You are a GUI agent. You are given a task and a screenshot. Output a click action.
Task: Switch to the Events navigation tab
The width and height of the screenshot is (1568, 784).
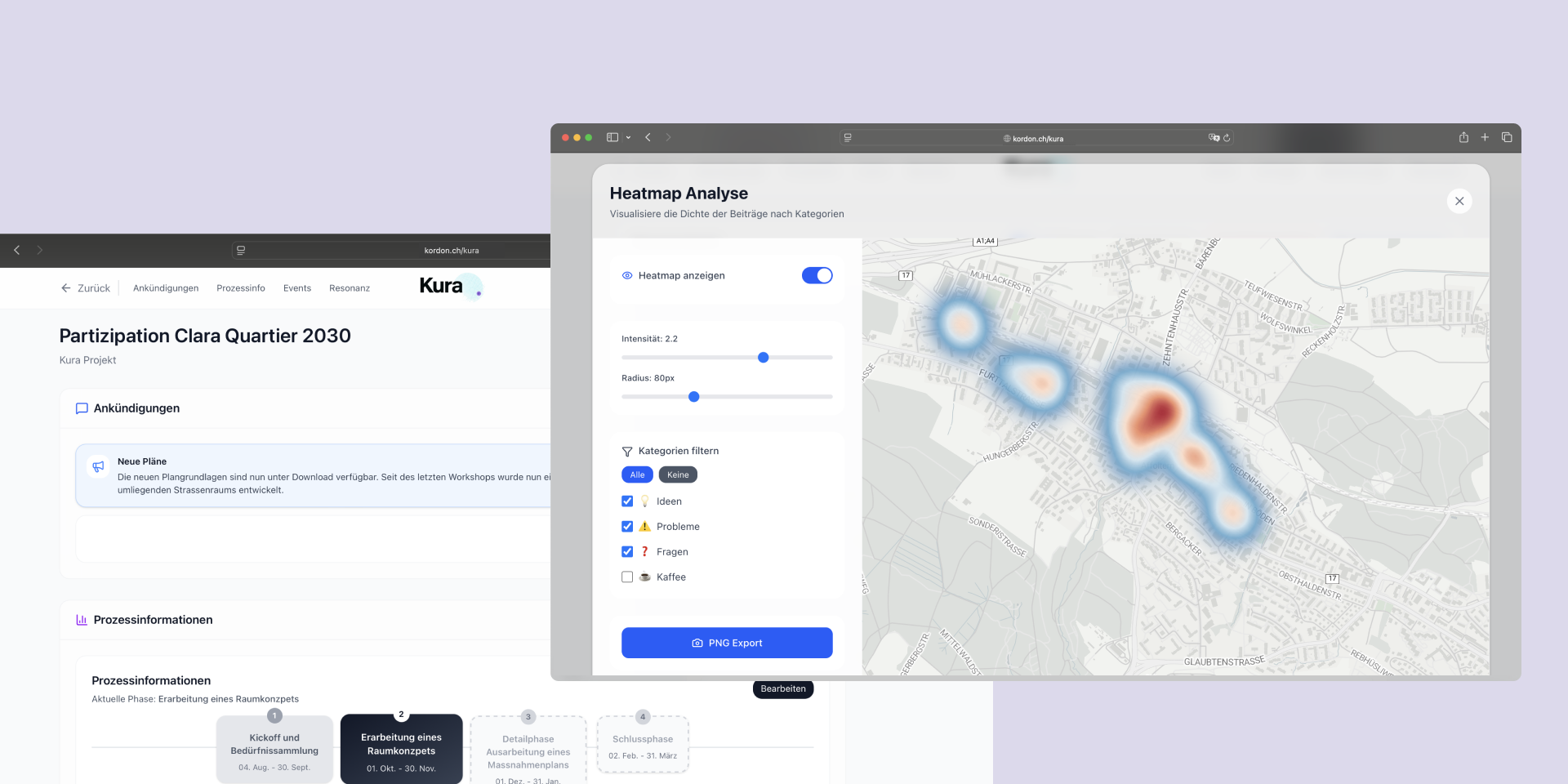(x=297, y=287)
